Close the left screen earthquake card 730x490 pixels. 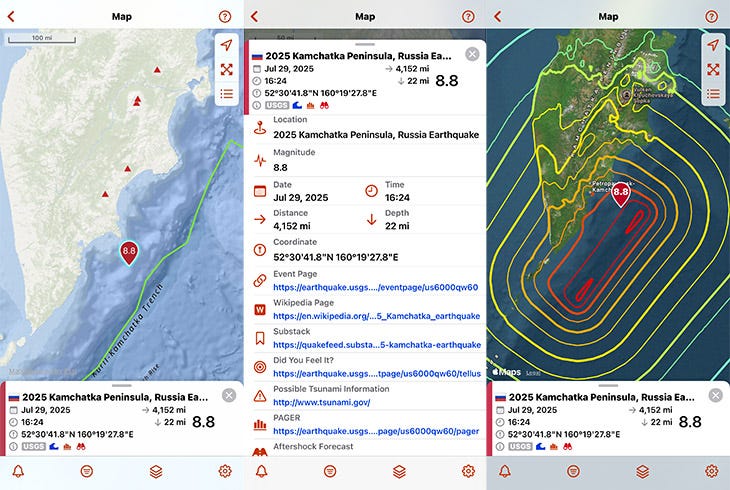point(229,395)
